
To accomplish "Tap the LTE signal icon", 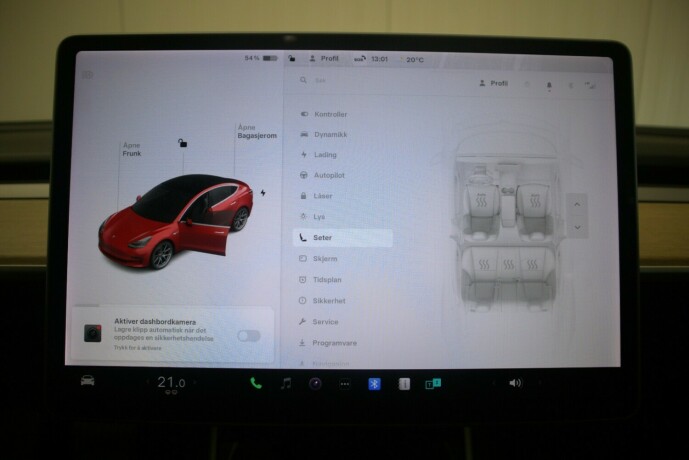I will tap(590, 85).
